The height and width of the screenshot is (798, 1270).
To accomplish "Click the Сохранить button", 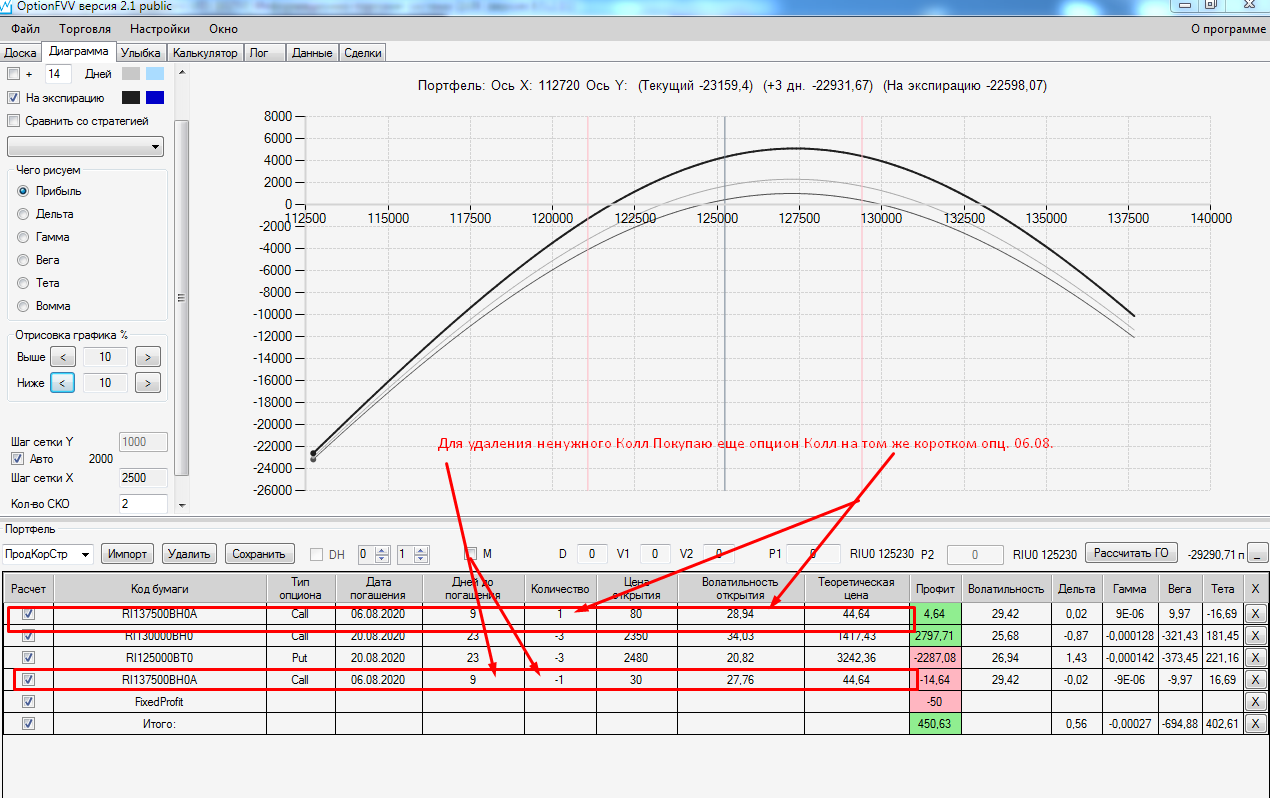I will (x=259, y=554).
